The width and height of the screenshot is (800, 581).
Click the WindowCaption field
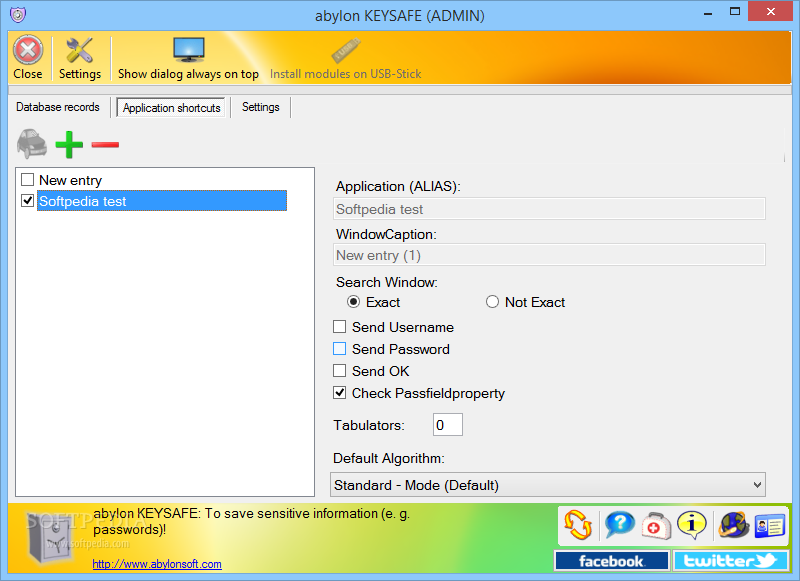pos(549,255)
